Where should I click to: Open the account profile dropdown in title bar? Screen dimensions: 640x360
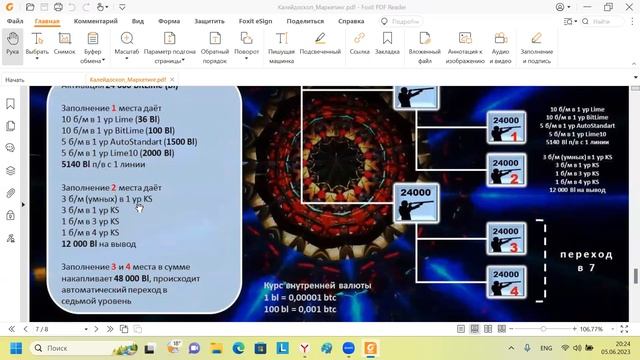tap(563, 7)
